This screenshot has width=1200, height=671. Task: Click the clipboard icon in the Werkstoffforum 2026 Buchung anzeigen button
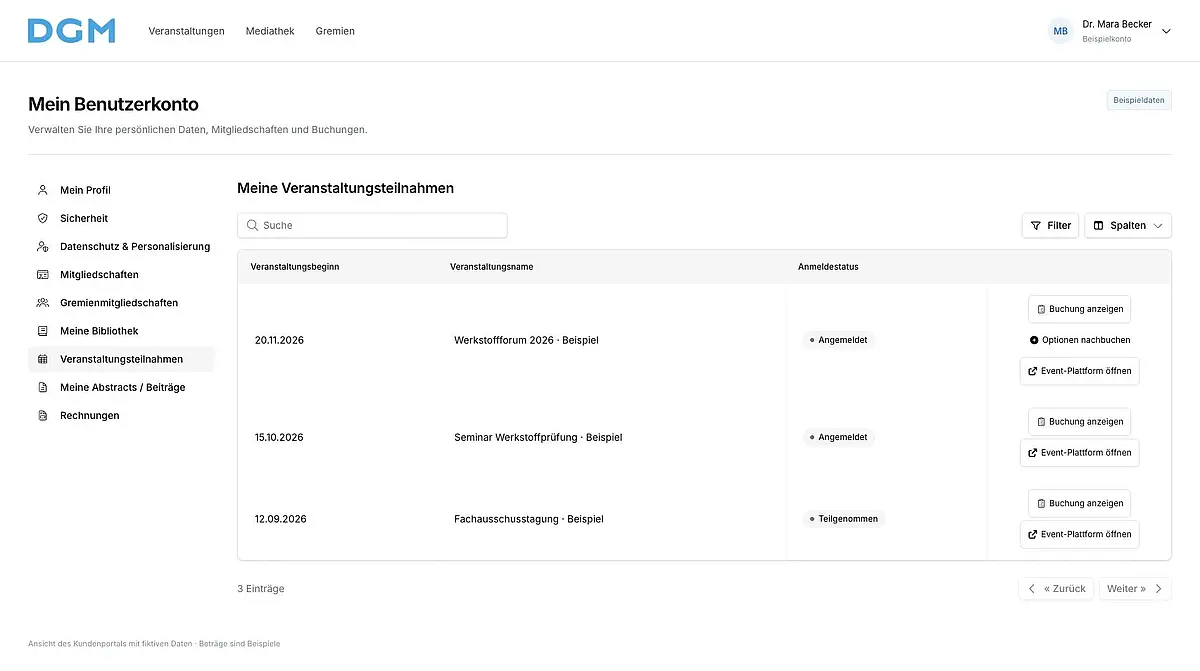pos(1041,309)
